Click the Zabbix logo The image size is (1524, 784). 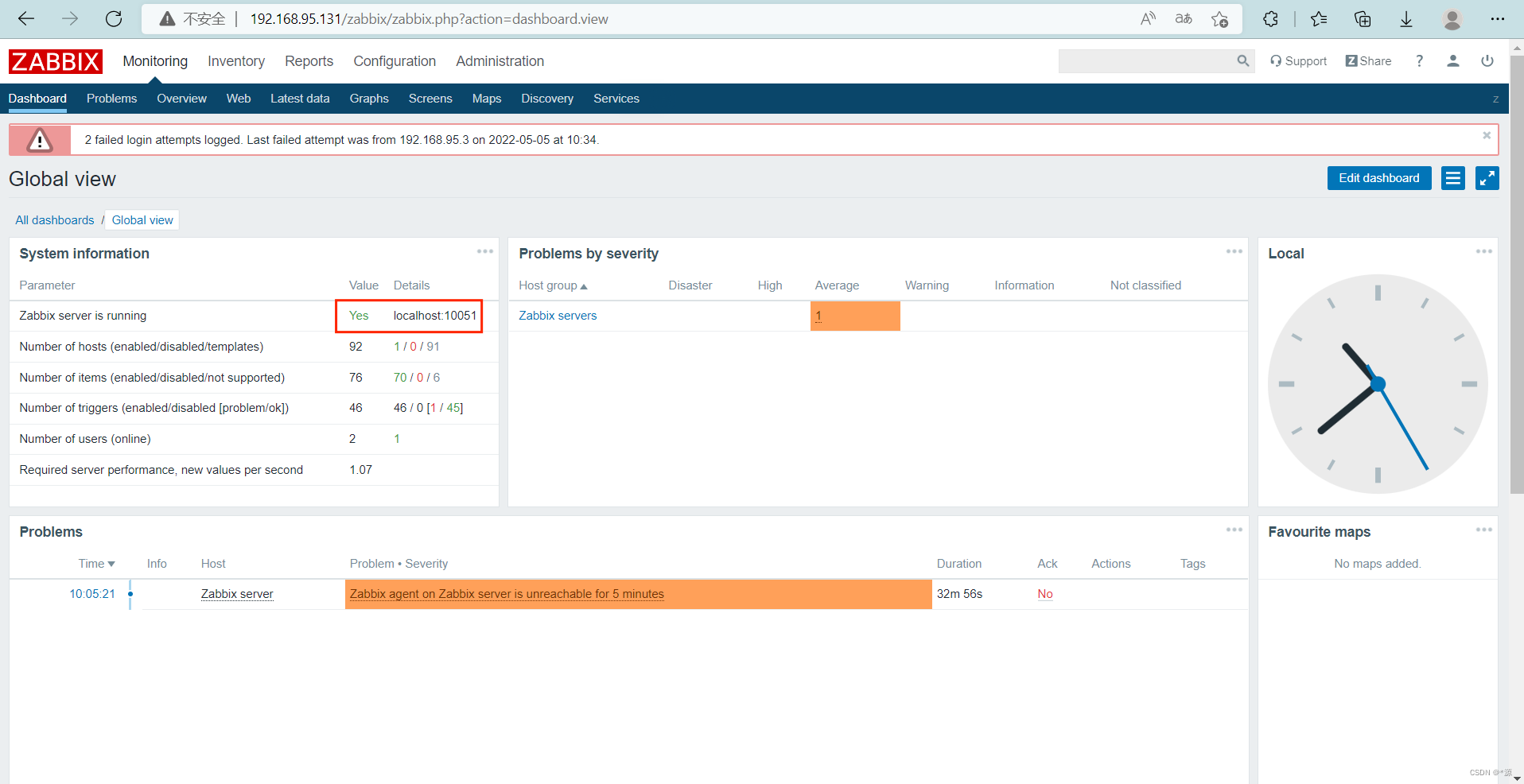pyautogui.click(x=56, y=61)
